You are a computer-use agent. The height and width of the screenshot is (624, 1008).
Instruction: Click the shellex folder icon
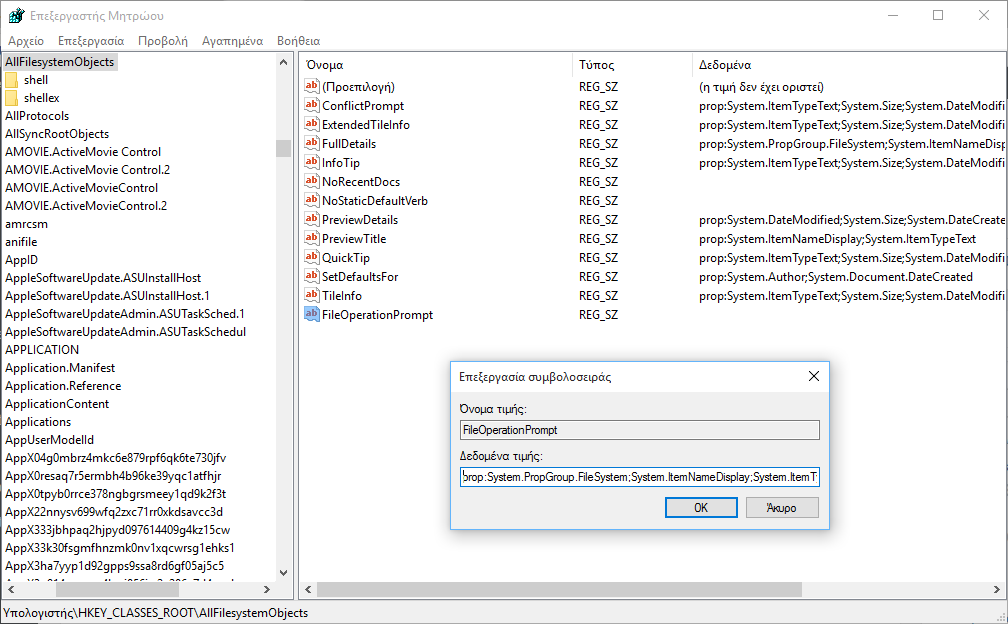[x=12, y=98]
